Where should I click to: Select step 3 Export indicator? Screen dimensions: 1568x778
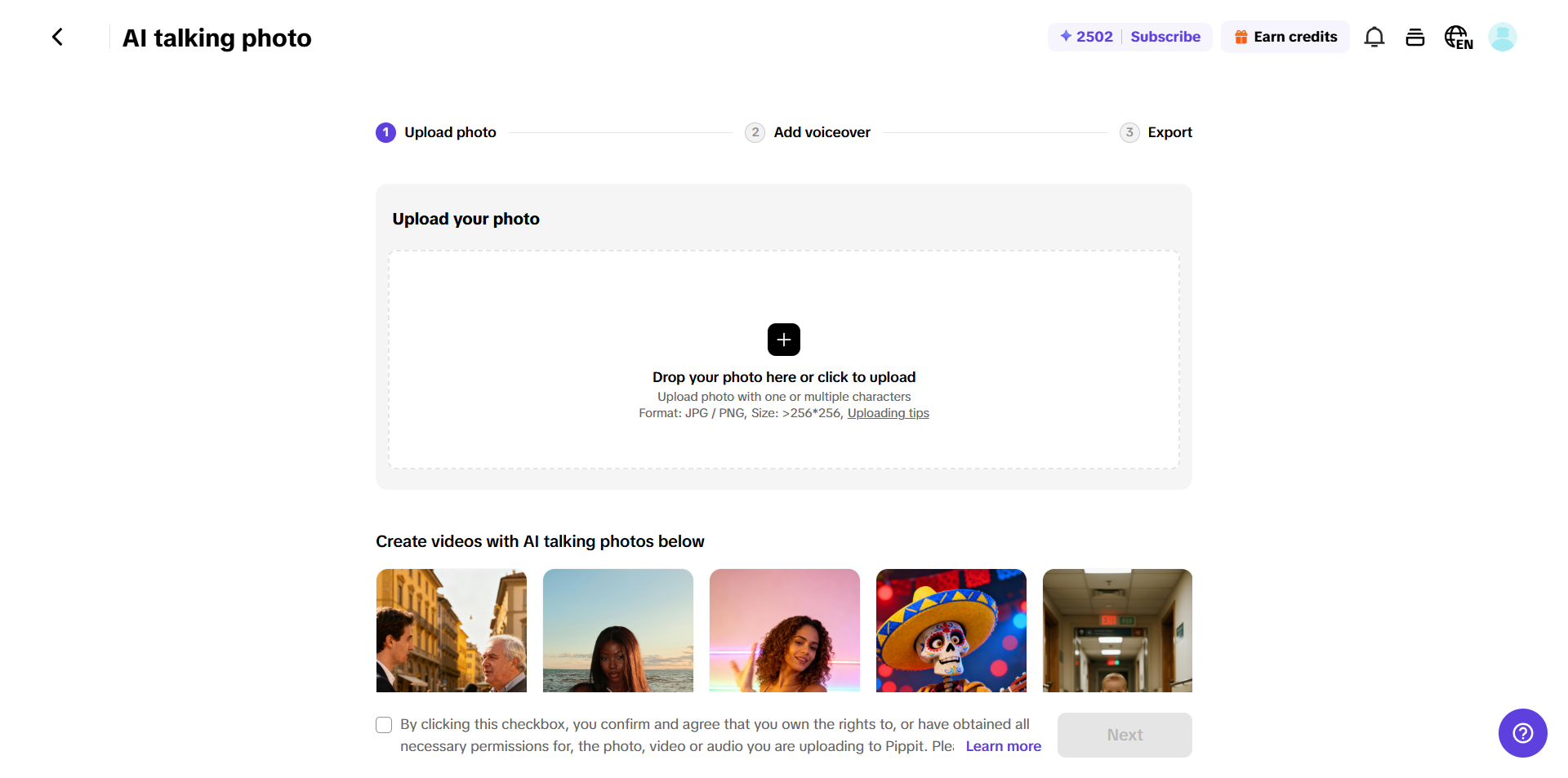[x=1156, y=132]
